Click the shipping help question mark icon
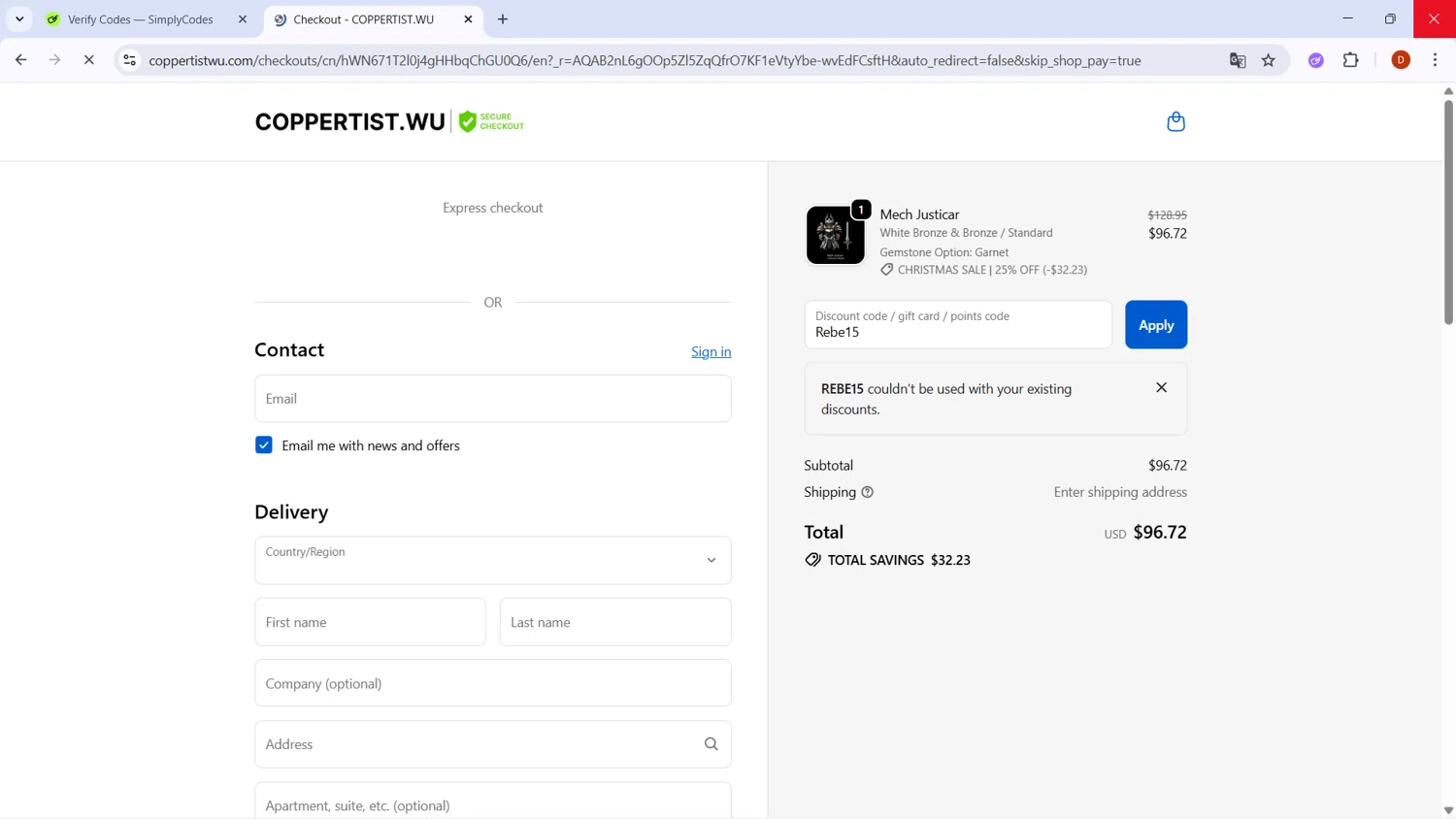The image size is (1456, 819). (868, 492)
